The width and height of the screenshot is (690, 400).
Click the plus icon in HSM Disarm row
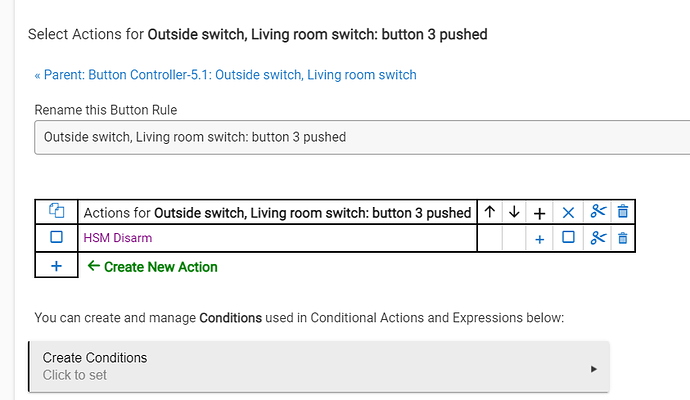(x=539, y=238)
